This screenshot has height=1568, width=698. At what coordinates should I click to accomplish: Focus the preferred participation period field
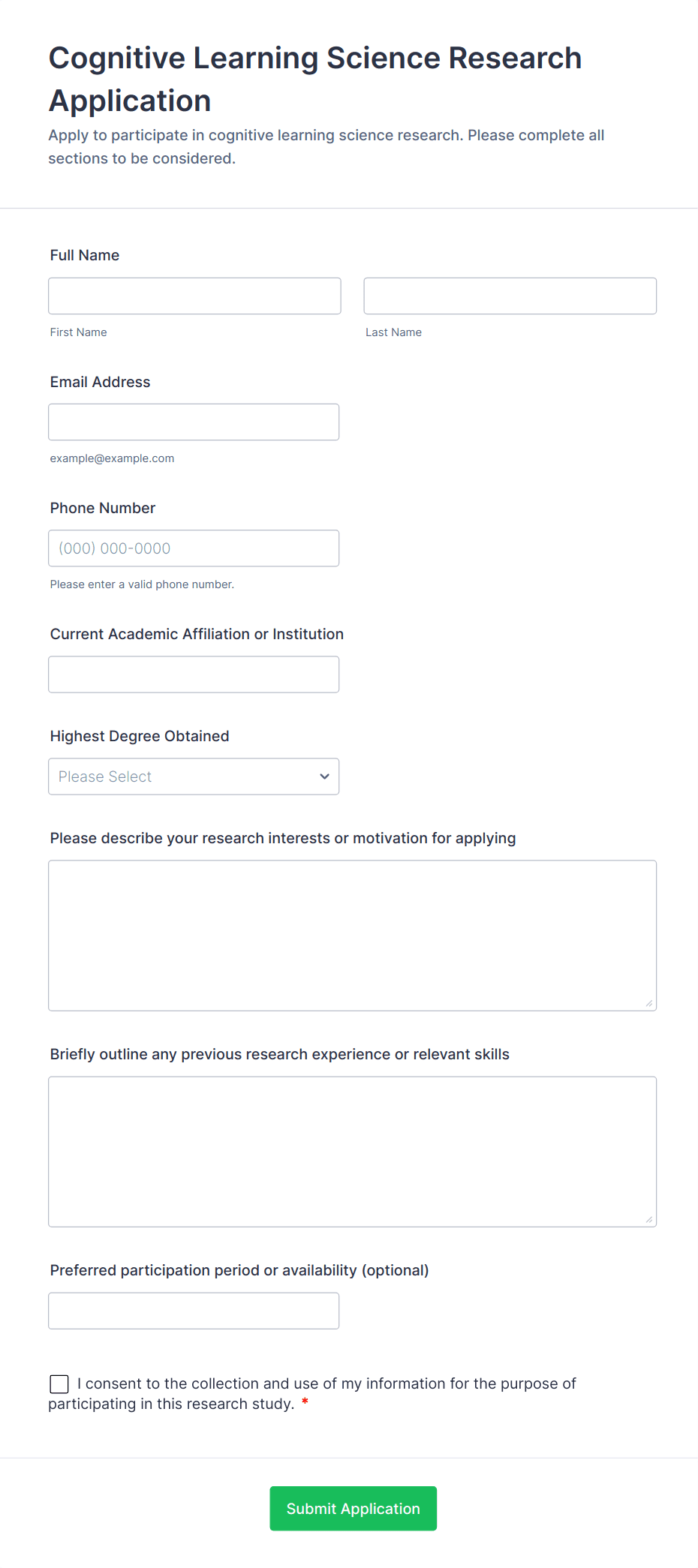(194, 1310)
